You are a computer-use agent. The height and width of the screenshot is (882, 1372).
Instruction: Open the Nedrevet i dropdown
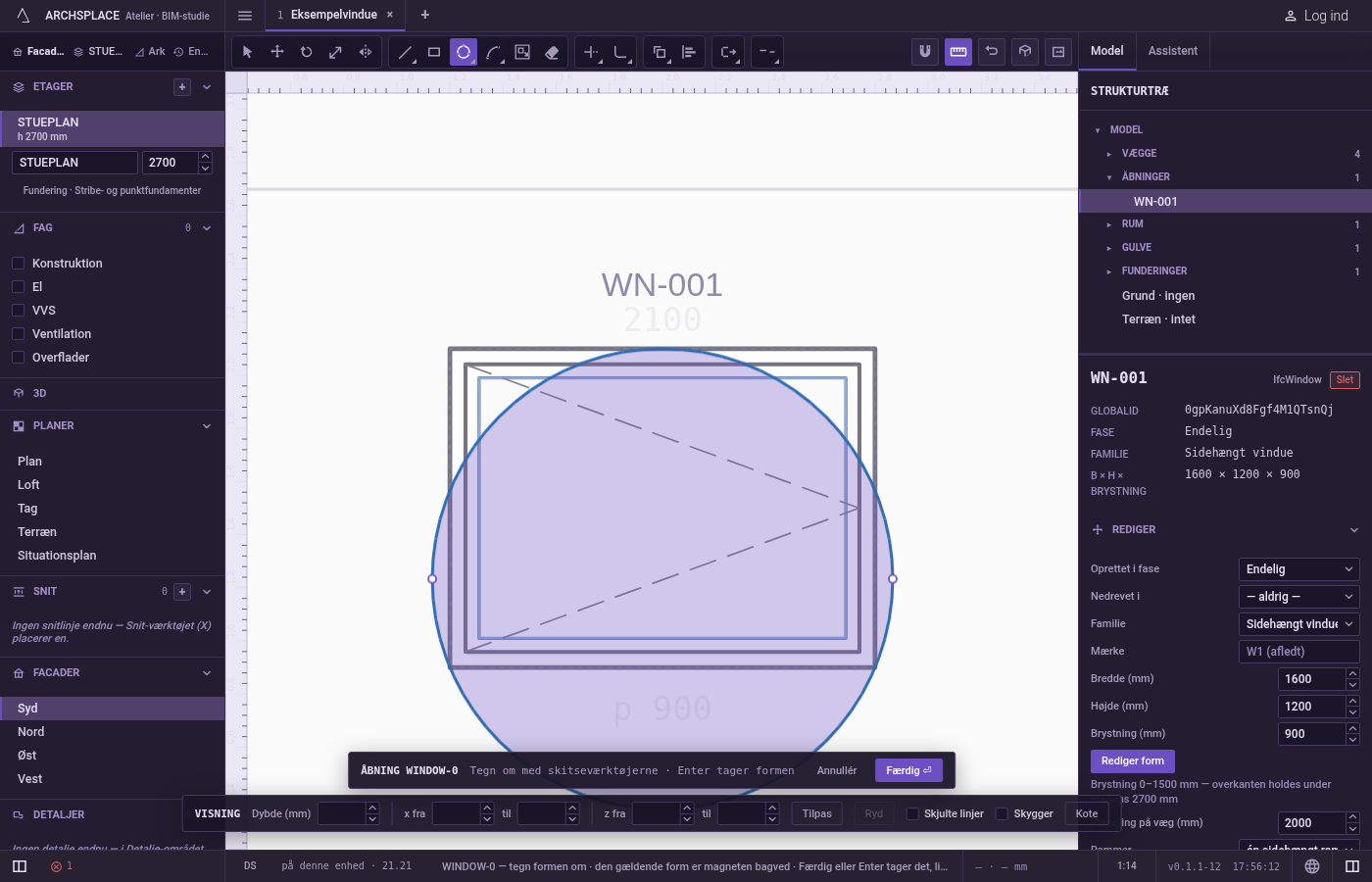tap(1299, 597)
